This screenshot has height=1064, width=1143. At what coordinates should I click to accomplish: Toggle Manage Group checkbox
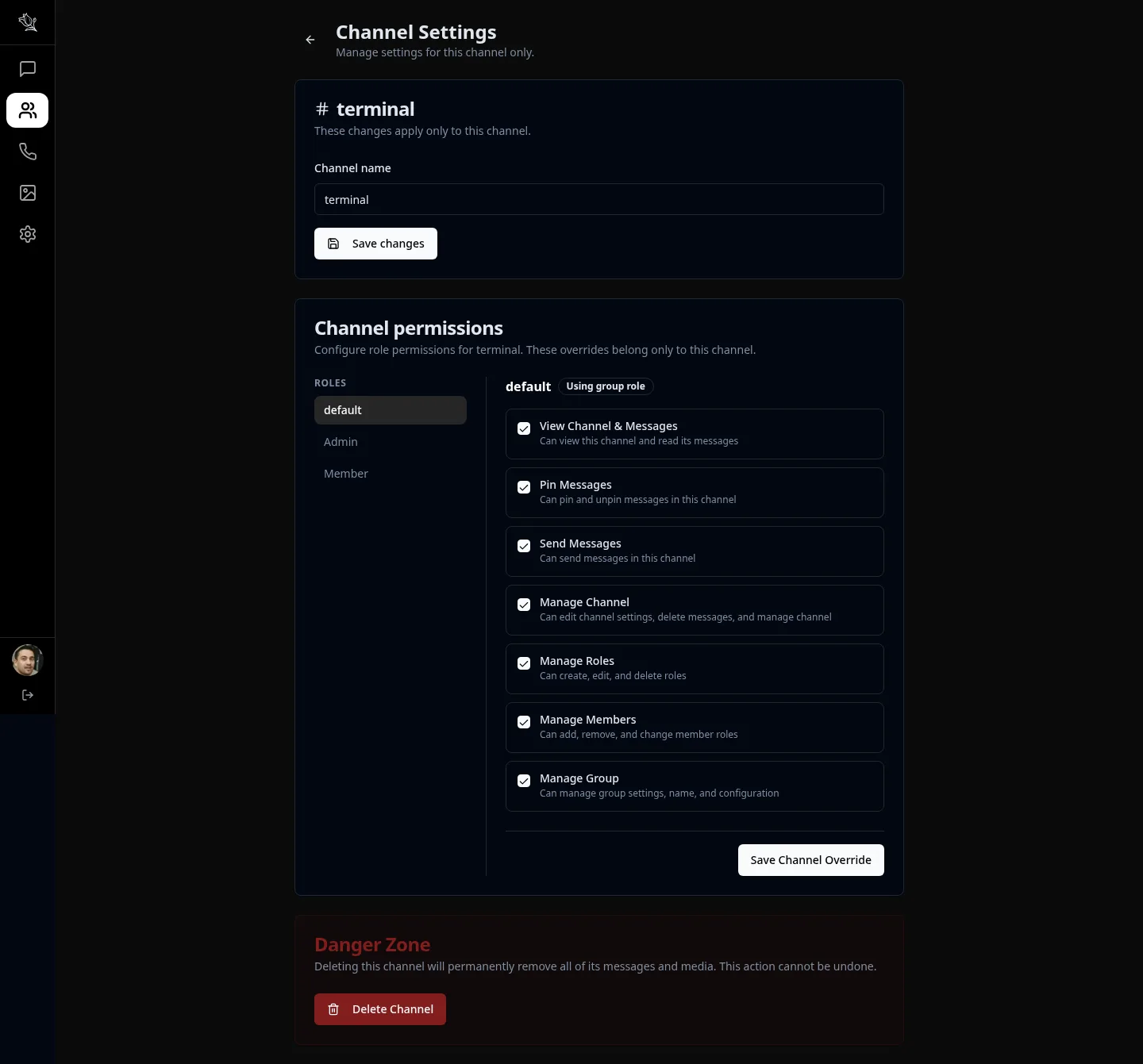click(x=524, y=781)
